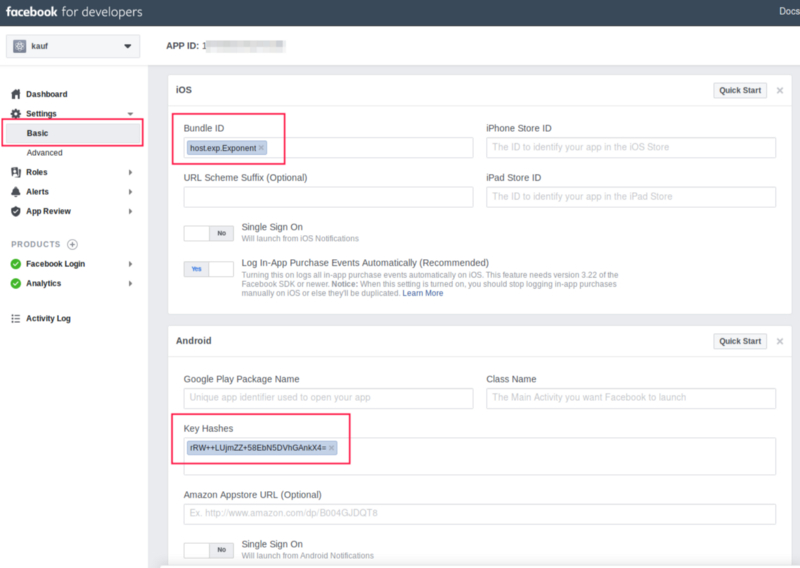
Task: Open the Facebook Login product
Action: [x=56, y=264]
